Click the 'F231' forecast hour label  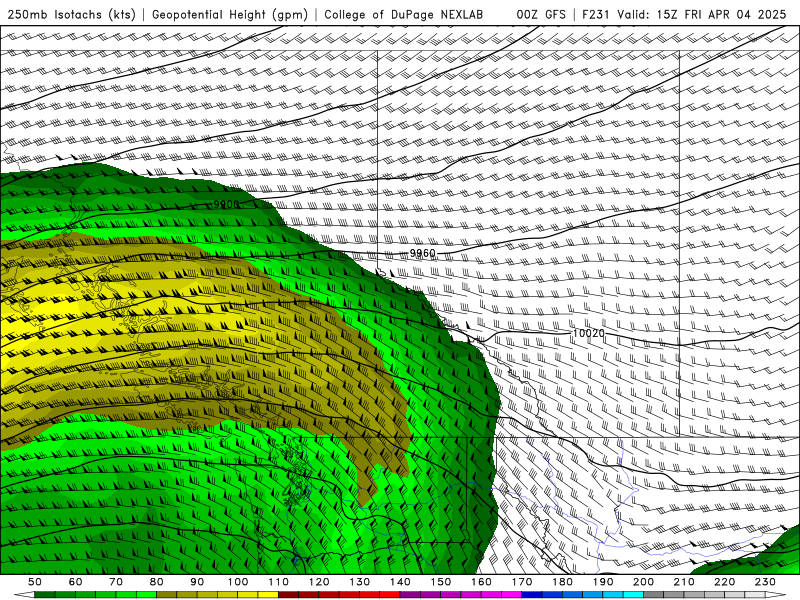596,14
